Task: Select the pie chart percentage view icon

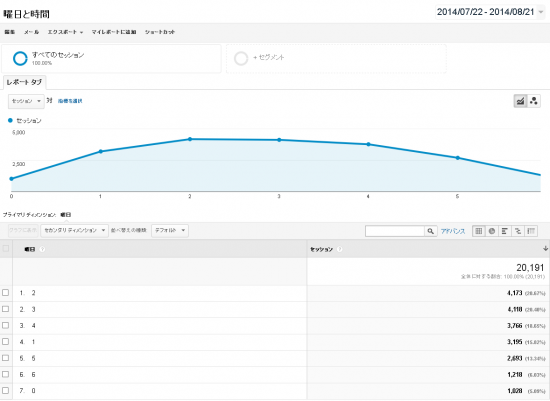Action: click(492, 231)
